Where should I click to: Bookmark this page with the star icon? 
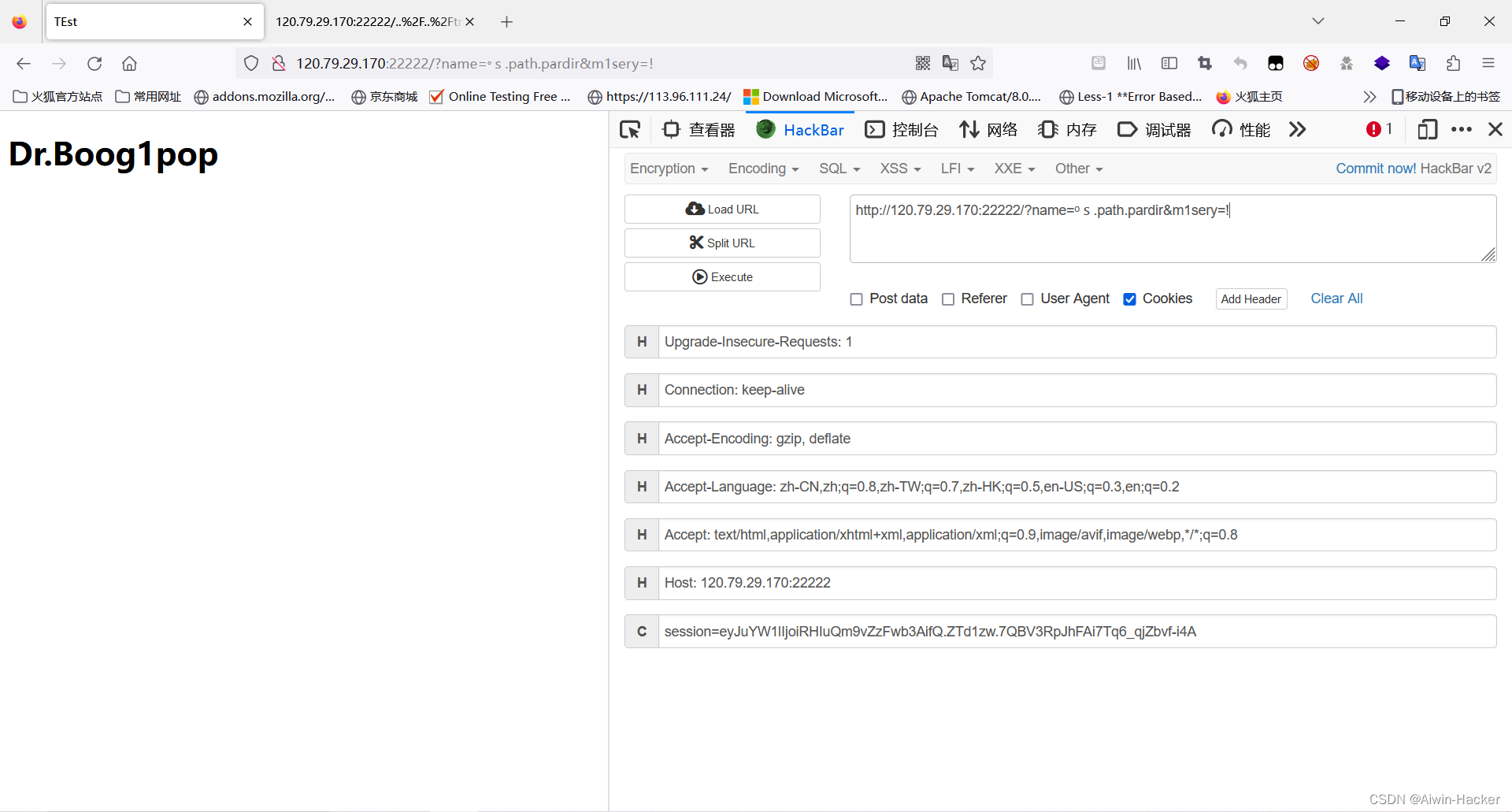coord(978,63)
